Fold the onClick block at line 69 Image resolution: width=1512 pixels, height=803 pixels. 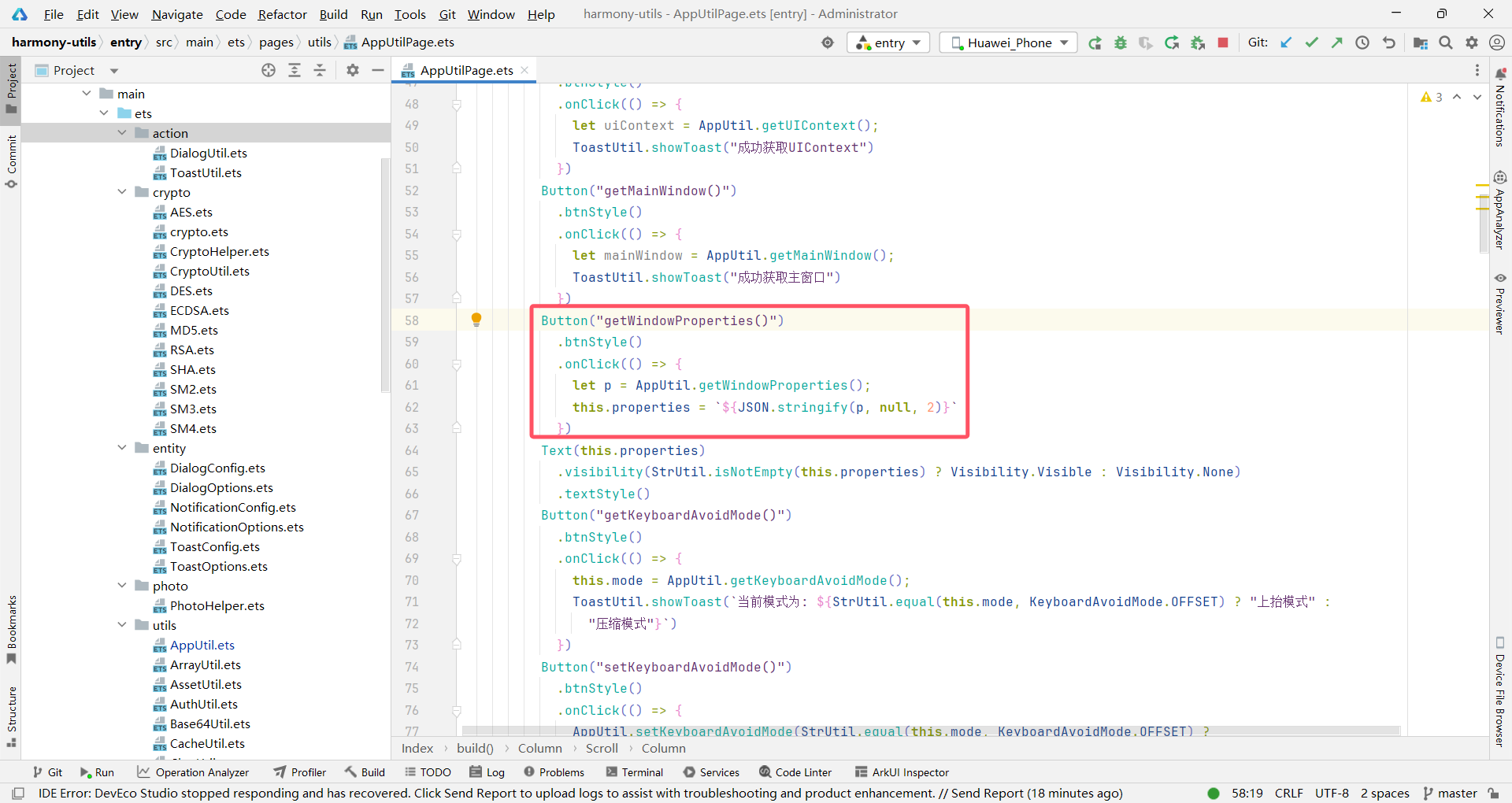coord(457,559)
